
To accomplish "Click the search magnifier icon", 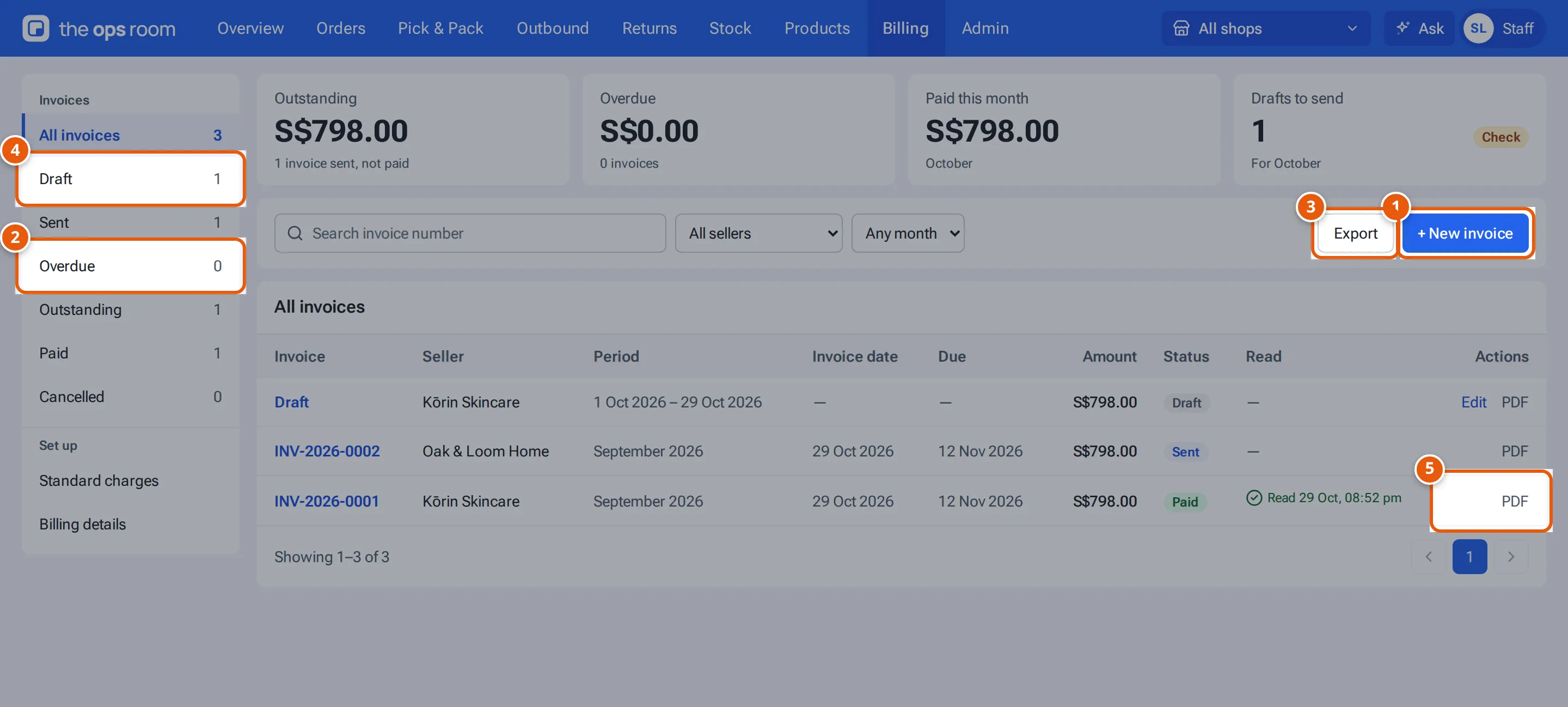I will (295, 233).
